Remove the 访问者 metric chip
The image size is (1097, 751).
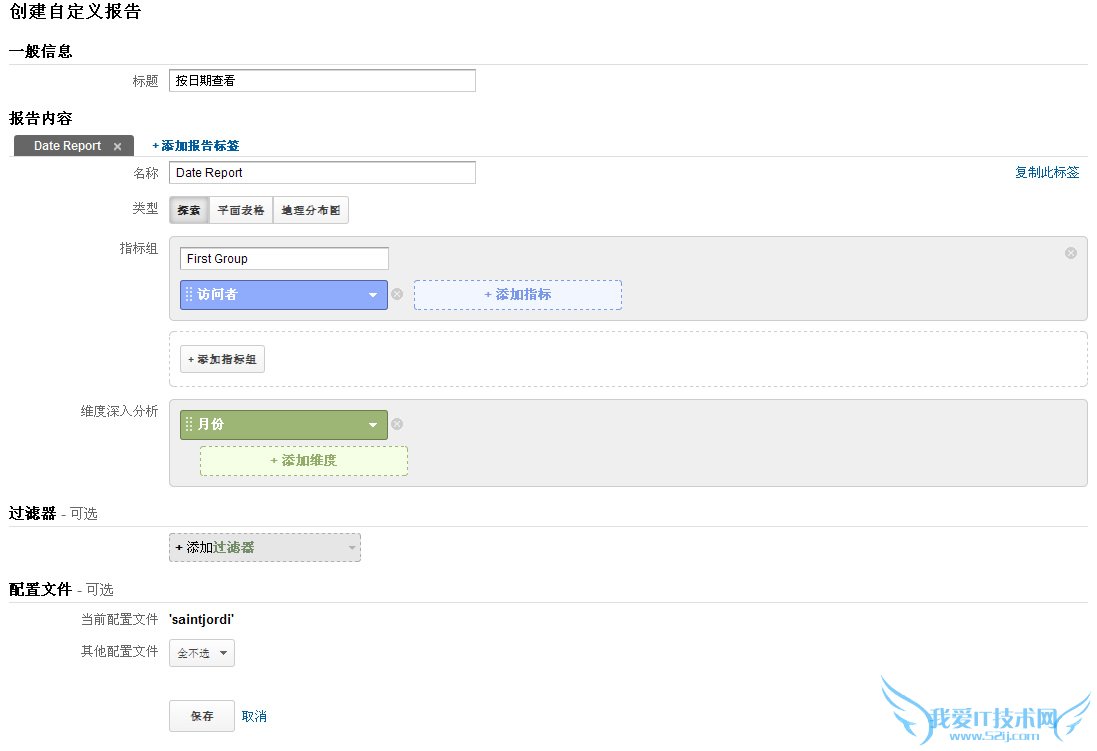coord(397,294)
